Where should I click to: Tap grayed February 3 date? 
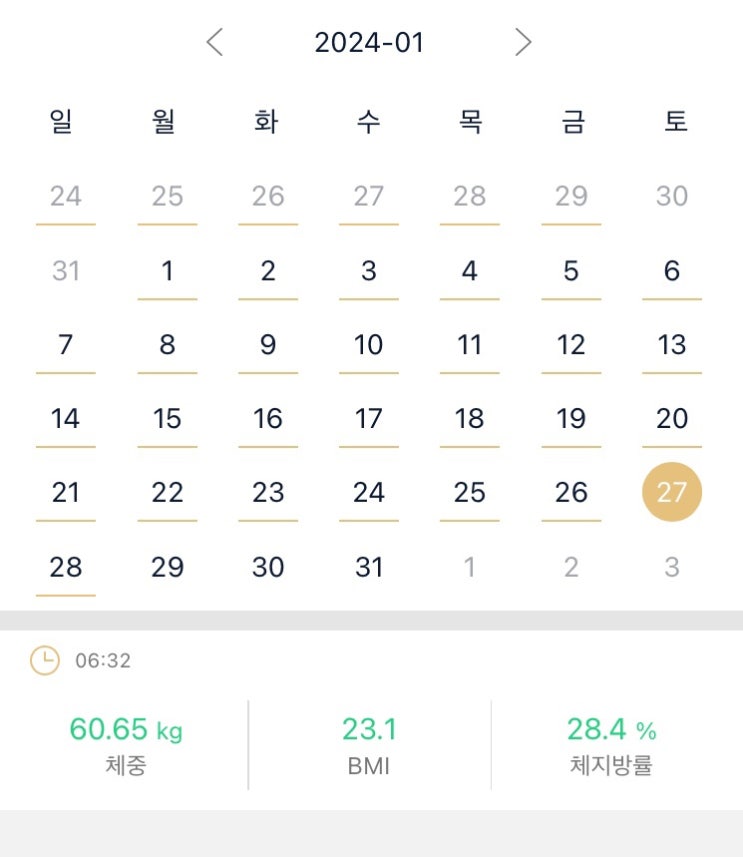coord(671,567)
